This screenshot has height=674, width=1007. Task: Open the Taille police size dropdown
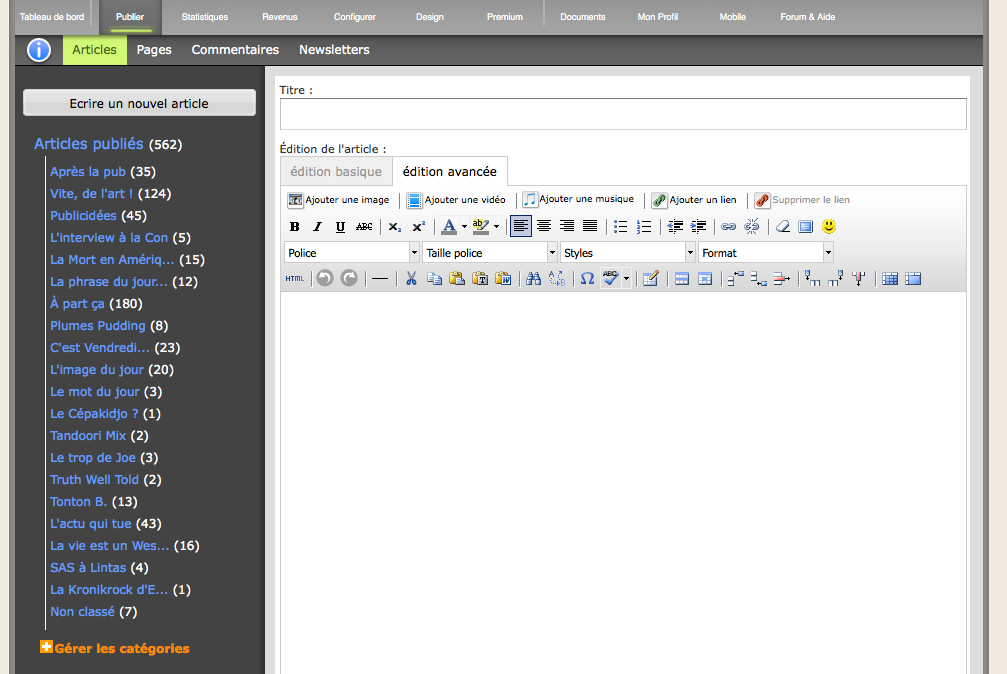click(x=489, y=253)
